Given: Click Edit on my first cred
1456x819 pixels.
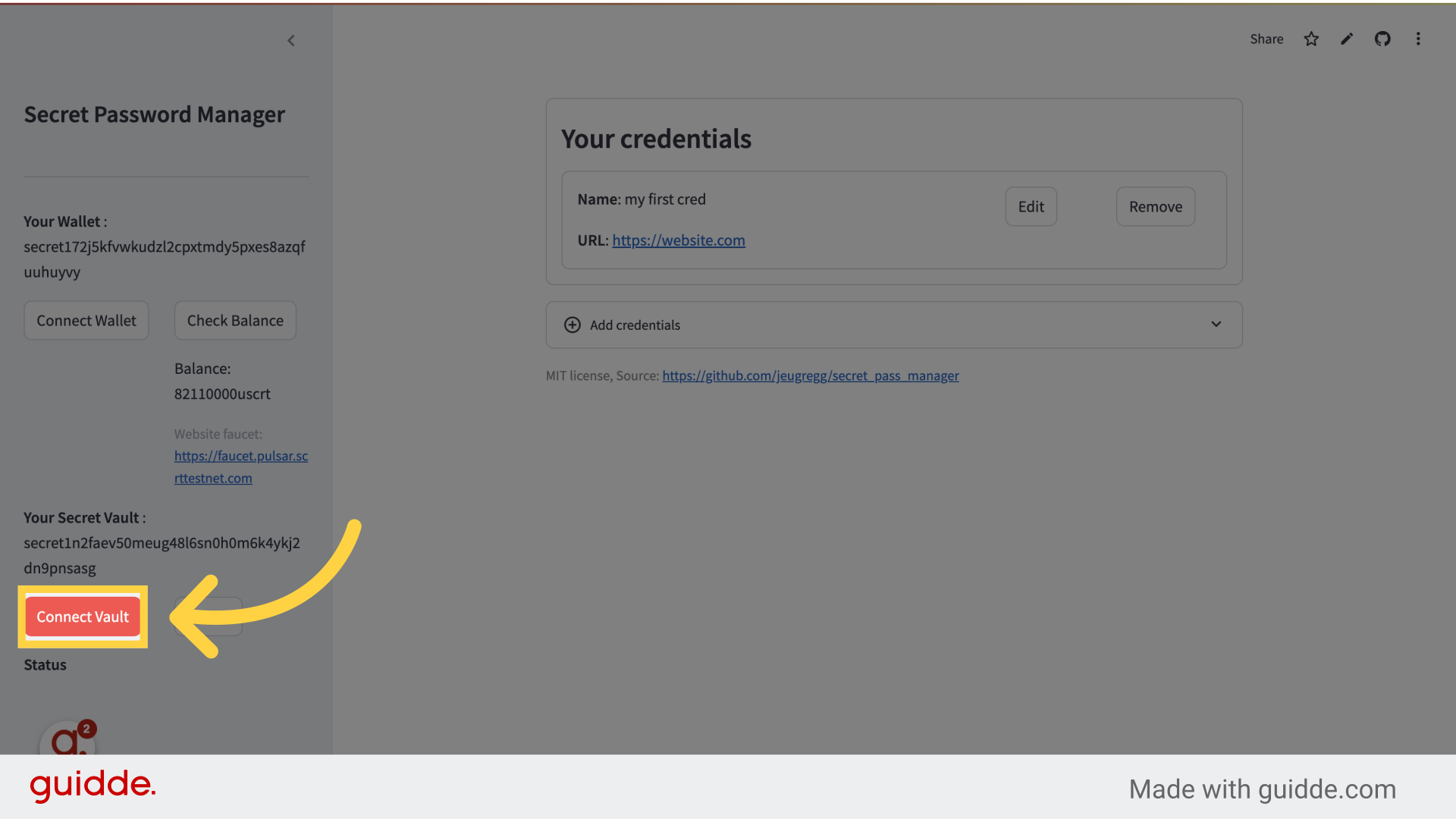Looking at the screenshot, I should pyautogui.click(x=1031, y=206).
